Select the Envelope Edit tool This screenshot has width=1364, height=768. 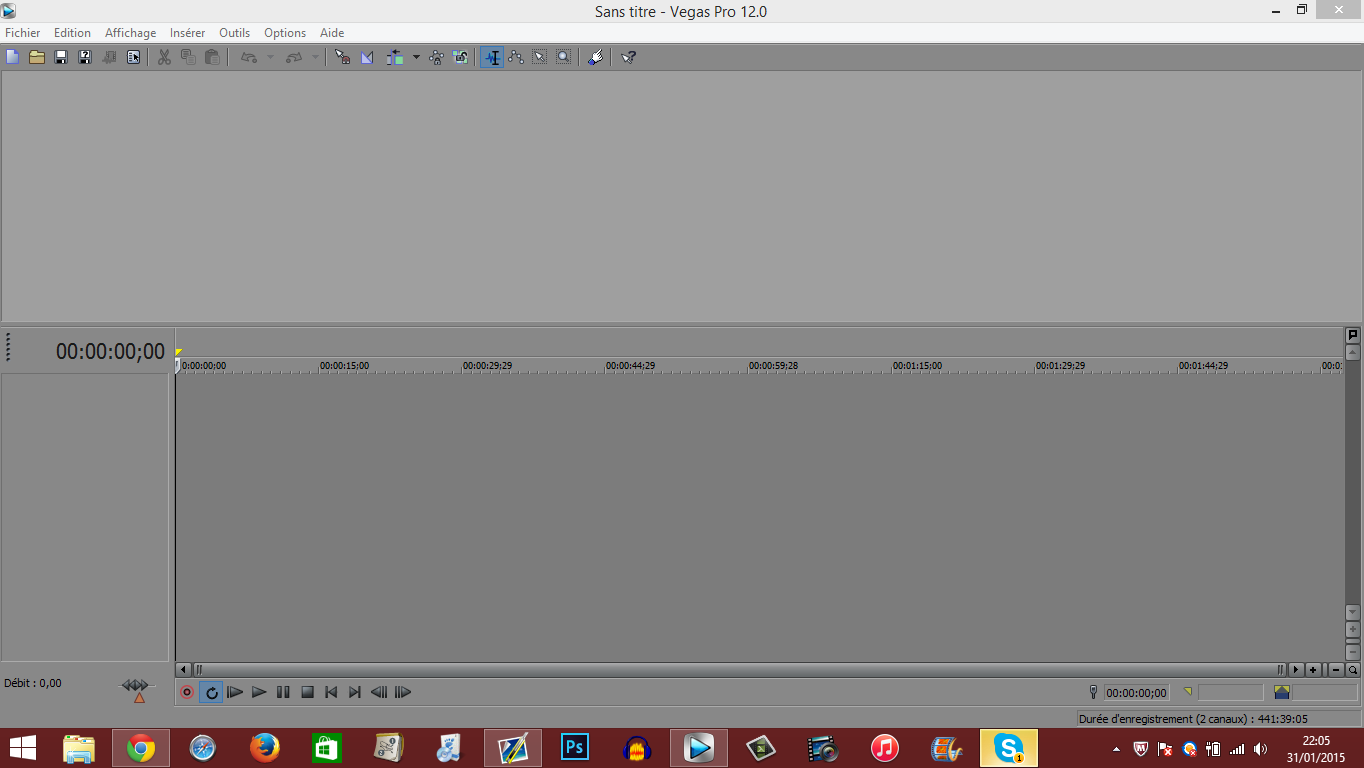(516, 57)
